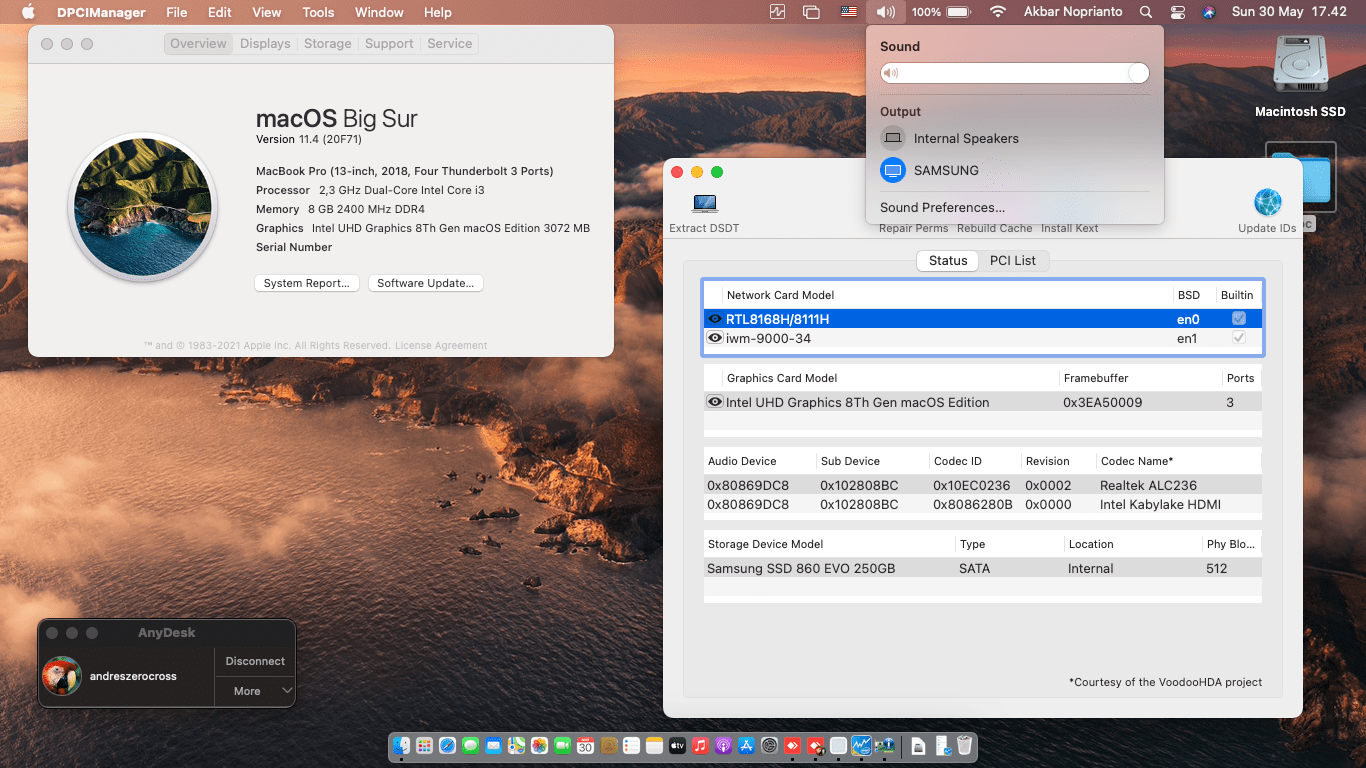Image resolution: width=1366 pixels, height=768 pixels.
Task: Launch FaceTime from the dock
Action: click(562, 746)
